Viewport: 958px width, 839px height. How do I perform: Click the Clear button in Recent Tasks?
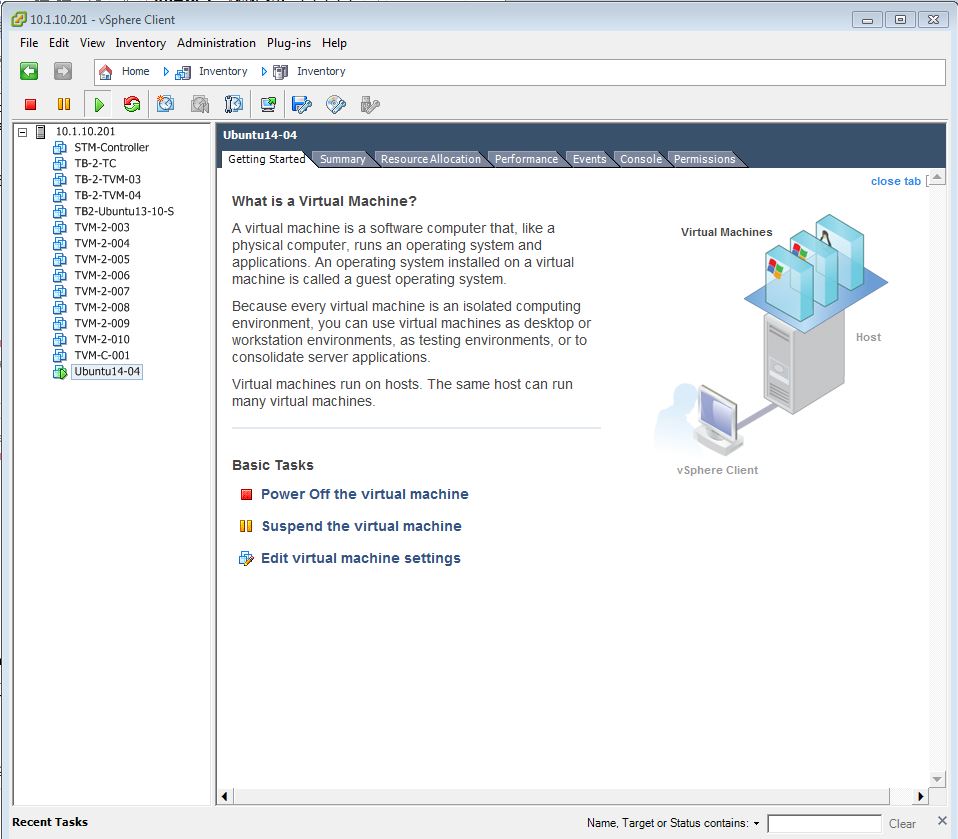click(902, 824)
